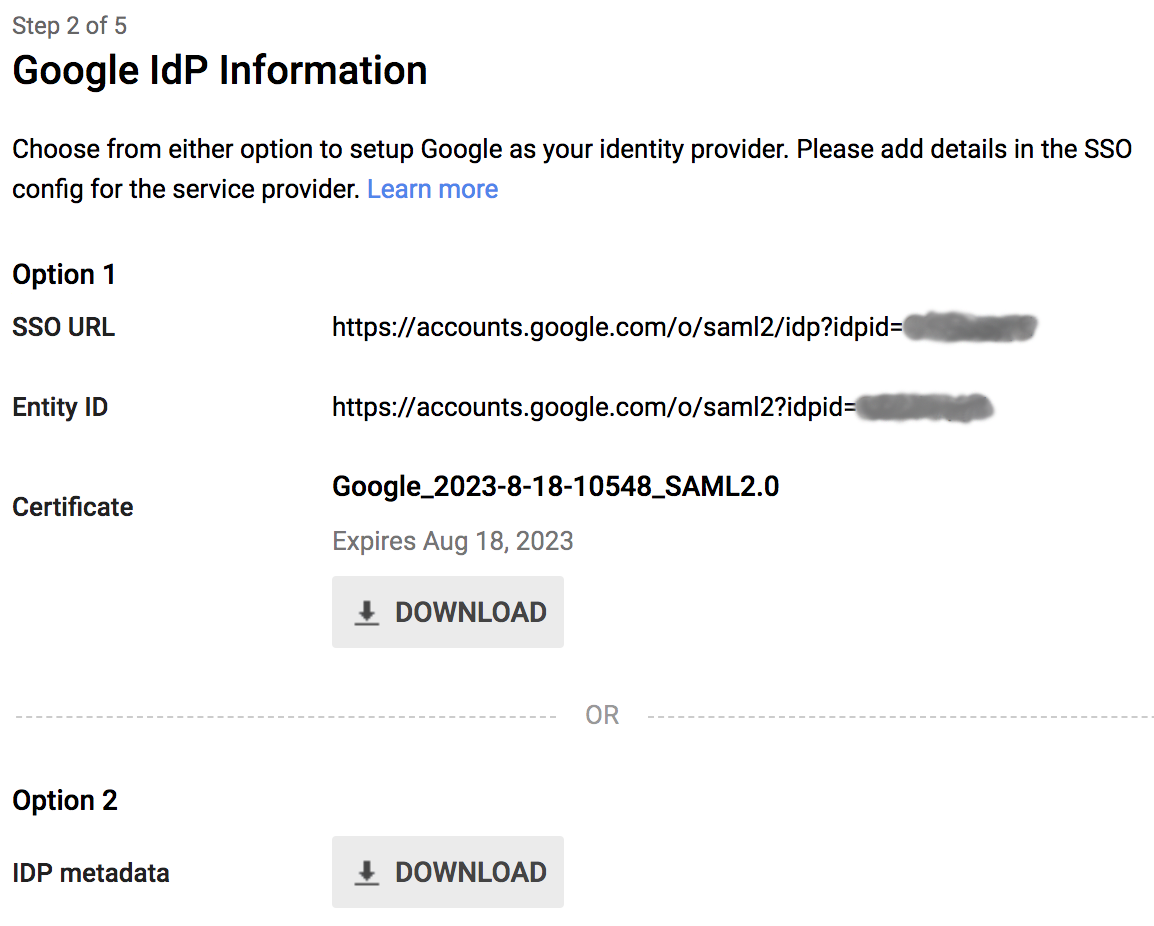Click the certificate name Google_2023-8-18-10548_SAML2.0
The image size is (1154, 926).
[556, 486]
